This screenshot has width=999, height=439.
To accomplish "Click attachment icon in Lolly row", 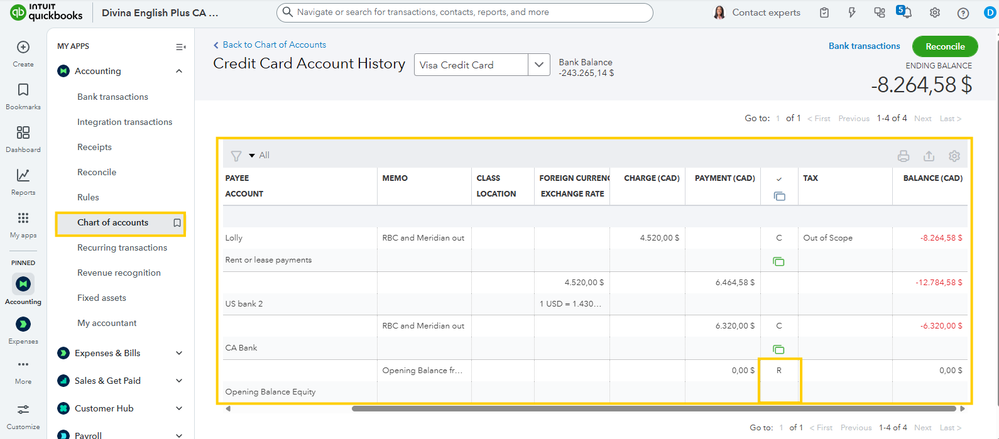I will tap(779, 261).
